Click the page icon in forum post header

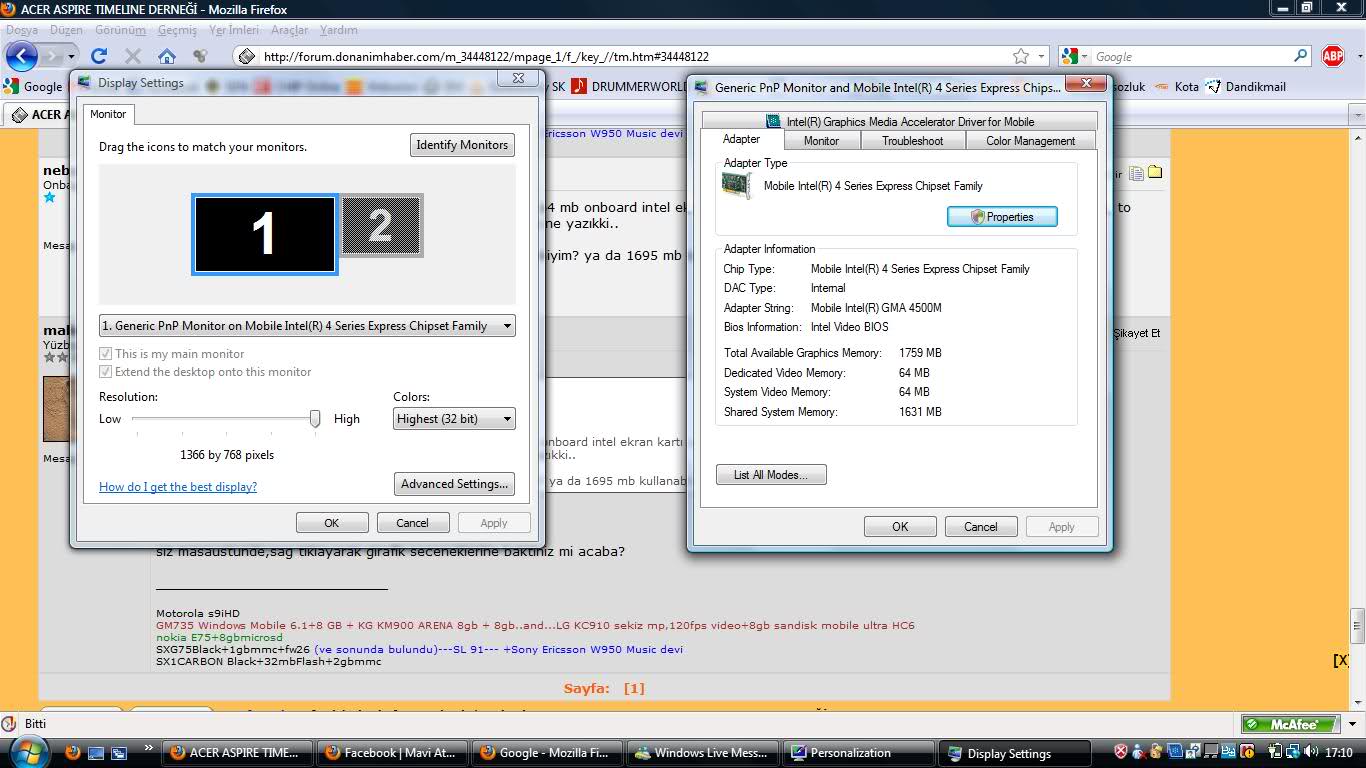(x=1136, y=173)
